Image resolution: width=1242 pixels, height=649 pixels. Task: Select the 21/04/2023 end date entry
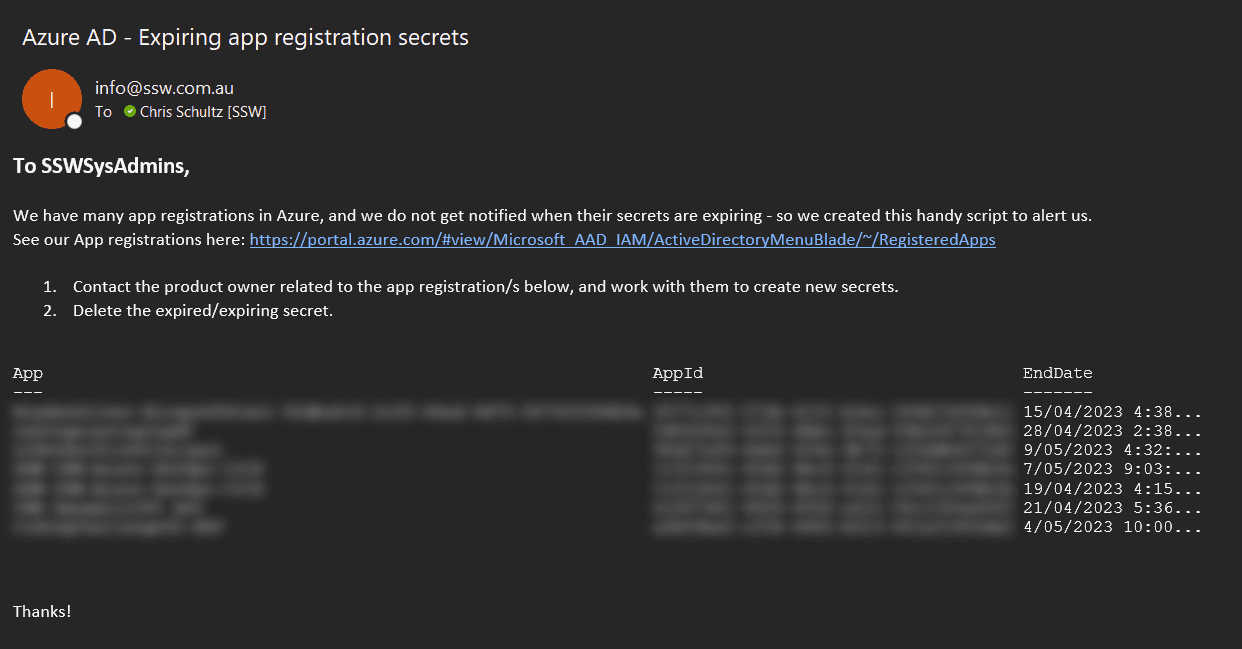(x=1112, y=508)
